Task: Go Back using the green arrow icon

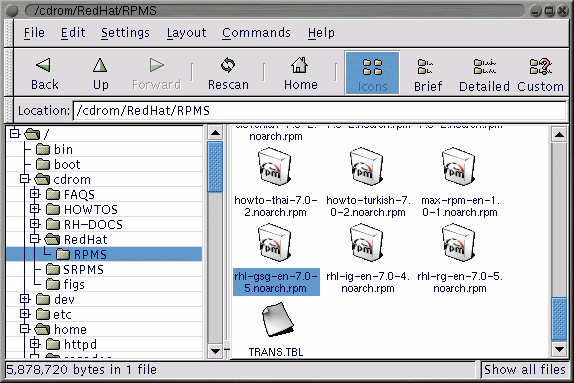Action: (x=44, y=66)
